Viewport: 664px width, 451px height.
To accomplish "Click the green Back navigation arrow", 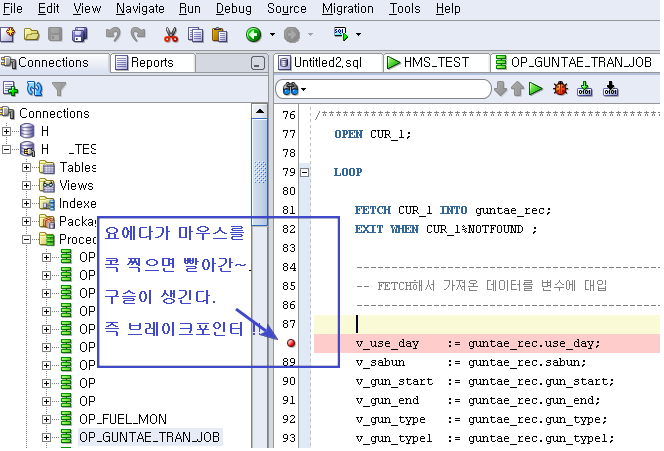I will (254, 35).
